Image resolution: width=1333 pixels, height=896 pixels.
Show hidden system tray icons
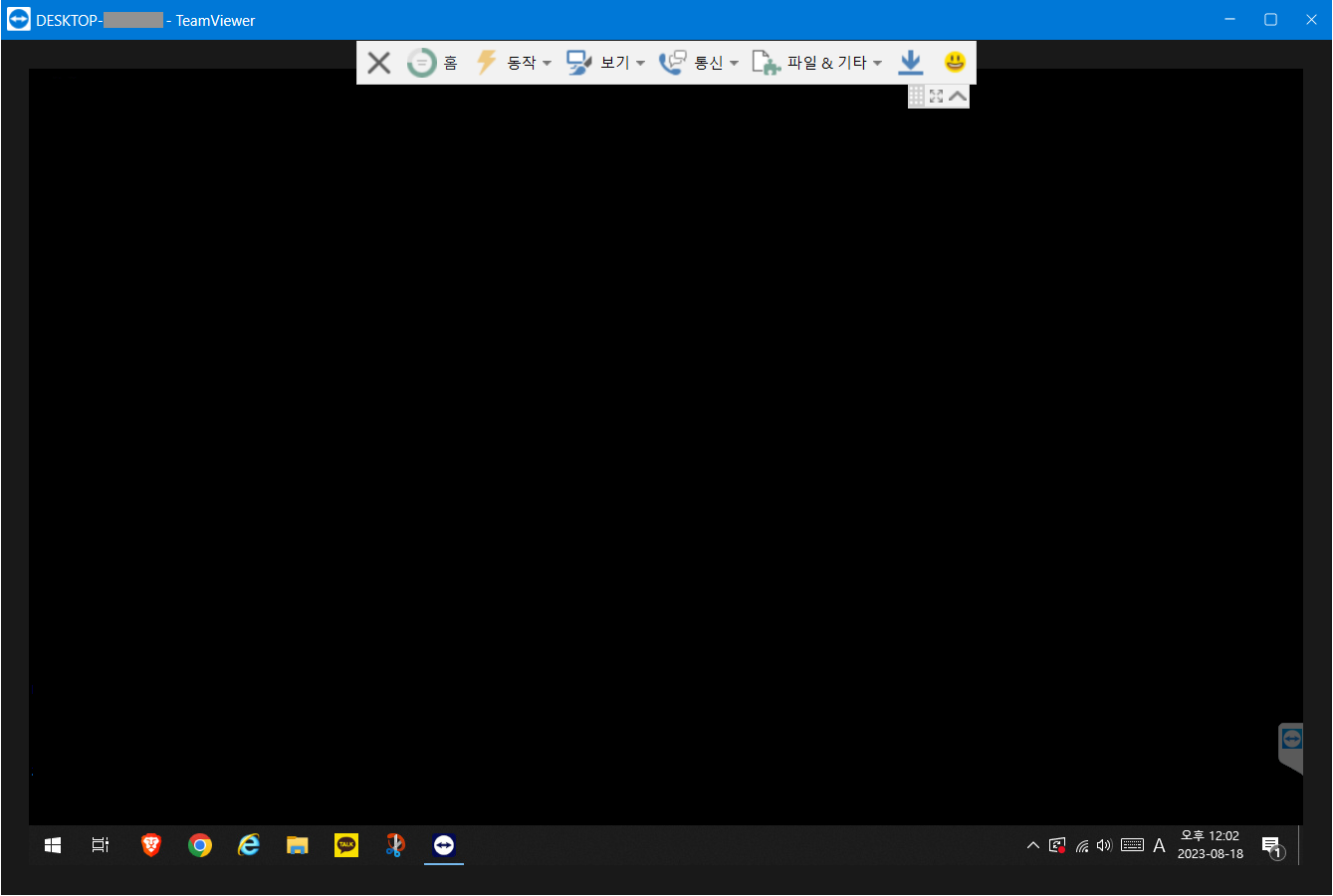click(x=1033, y=845)
